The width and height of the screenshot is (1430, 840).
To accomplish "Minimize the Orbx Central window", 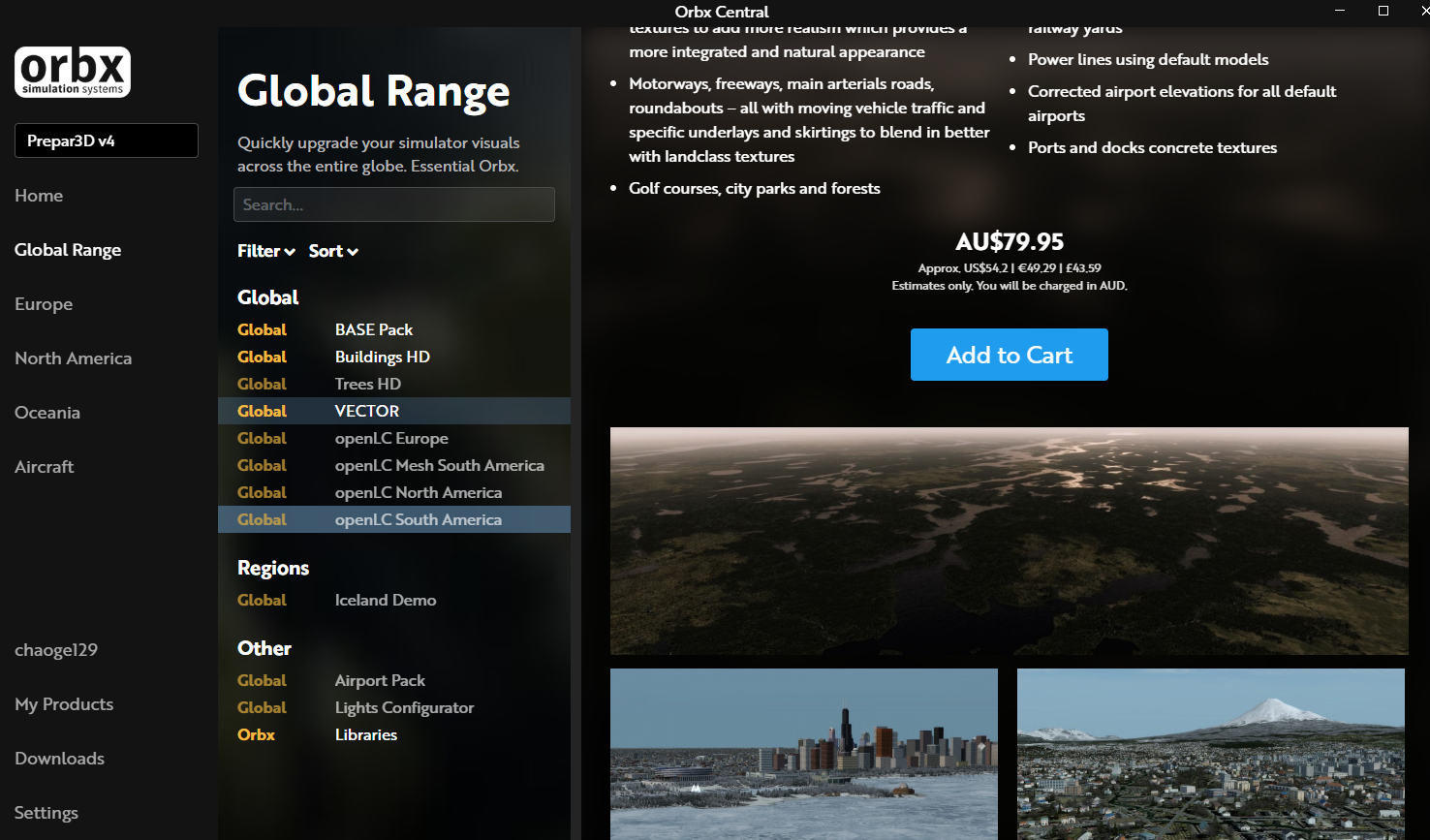I will pyautogui.click(x=1340, y=11).
